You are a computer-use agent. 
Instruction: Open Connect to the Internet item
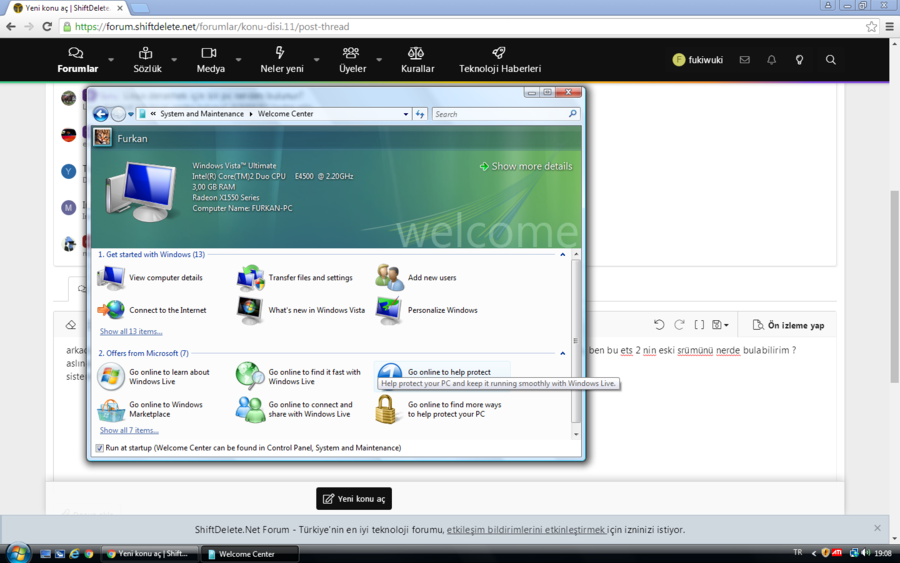152,310
